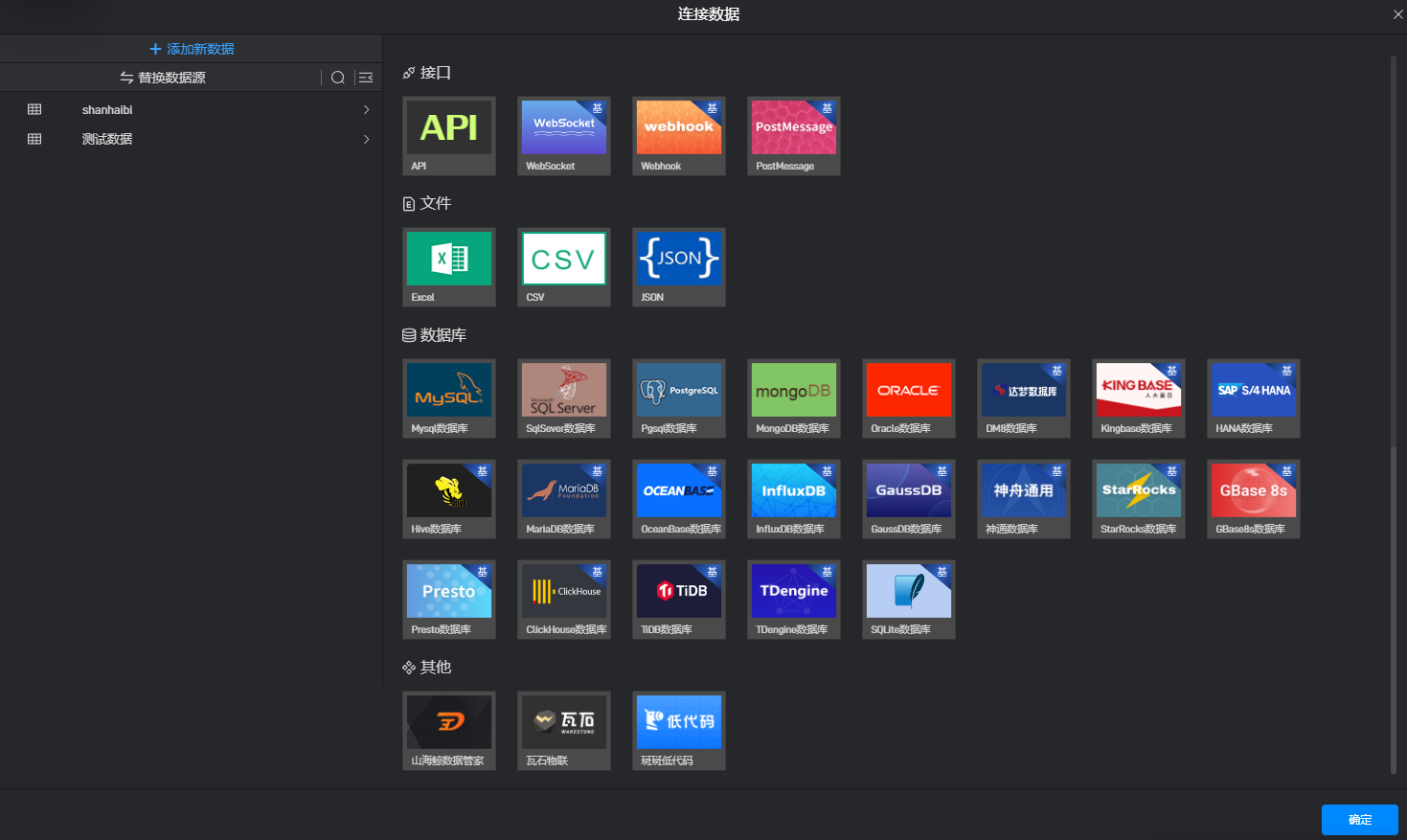This screenshot has width=1407, height=840.
Task: Expand the 测试数据 entry chevron
Action: click(366, 140)
